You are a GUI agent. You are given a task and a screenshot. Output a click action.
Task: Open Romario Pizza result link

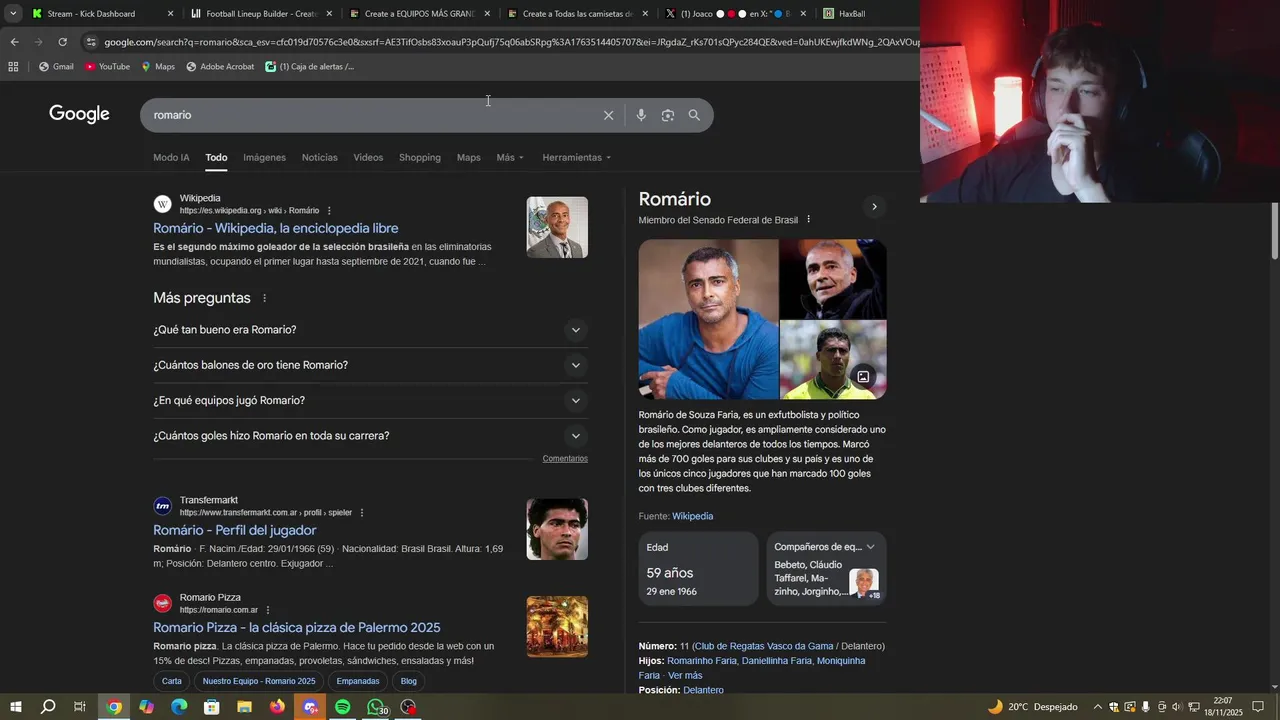297,628
